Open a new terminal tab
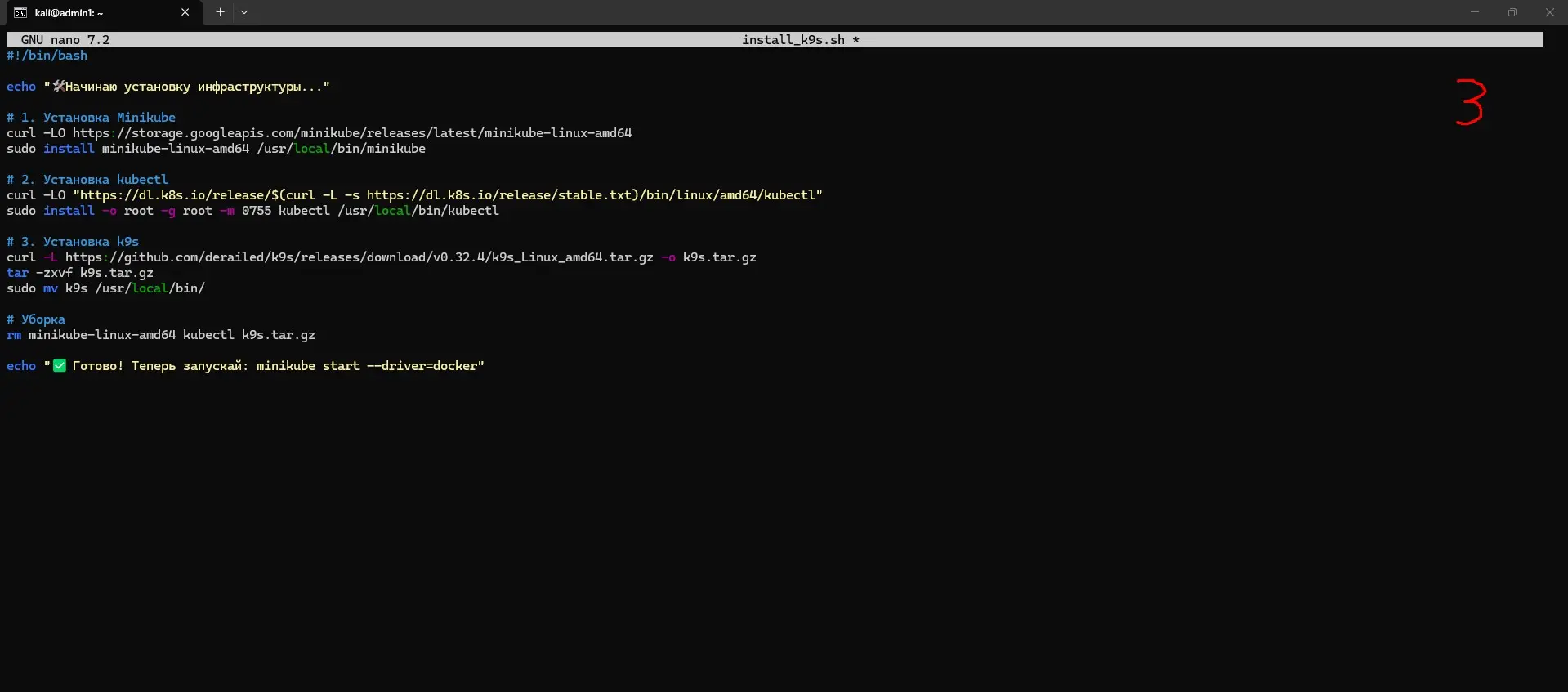Image resolution: width=1568 pixels, height=692 pixels. coord(220,12)
